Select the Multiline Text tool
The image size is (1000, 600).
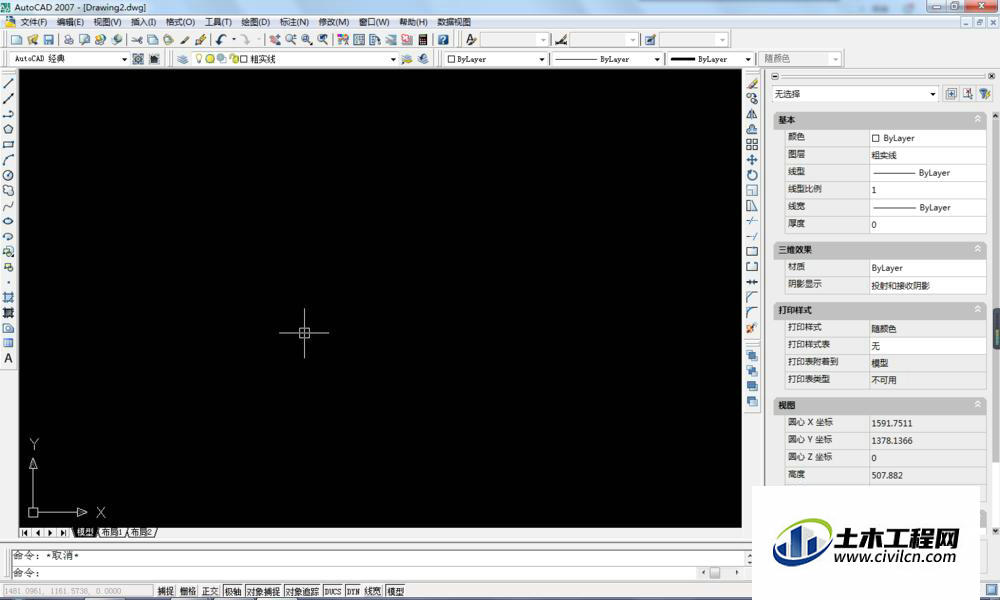click(x=8, y=358)
